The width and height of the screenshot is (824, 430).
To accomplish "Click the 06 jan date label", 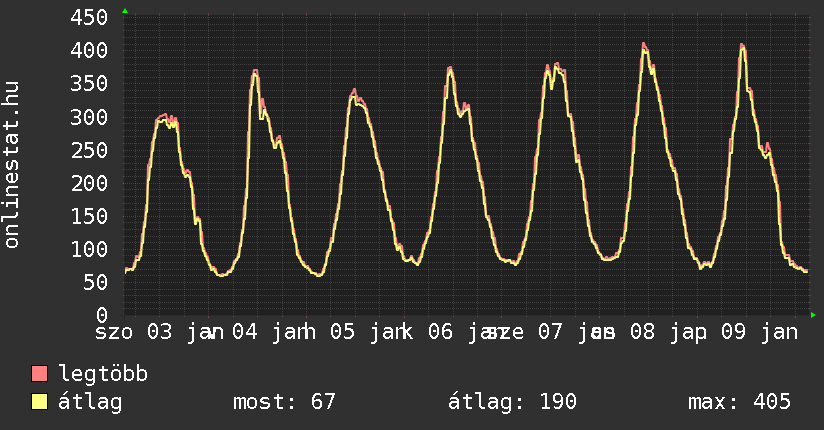I will (466, 331).
